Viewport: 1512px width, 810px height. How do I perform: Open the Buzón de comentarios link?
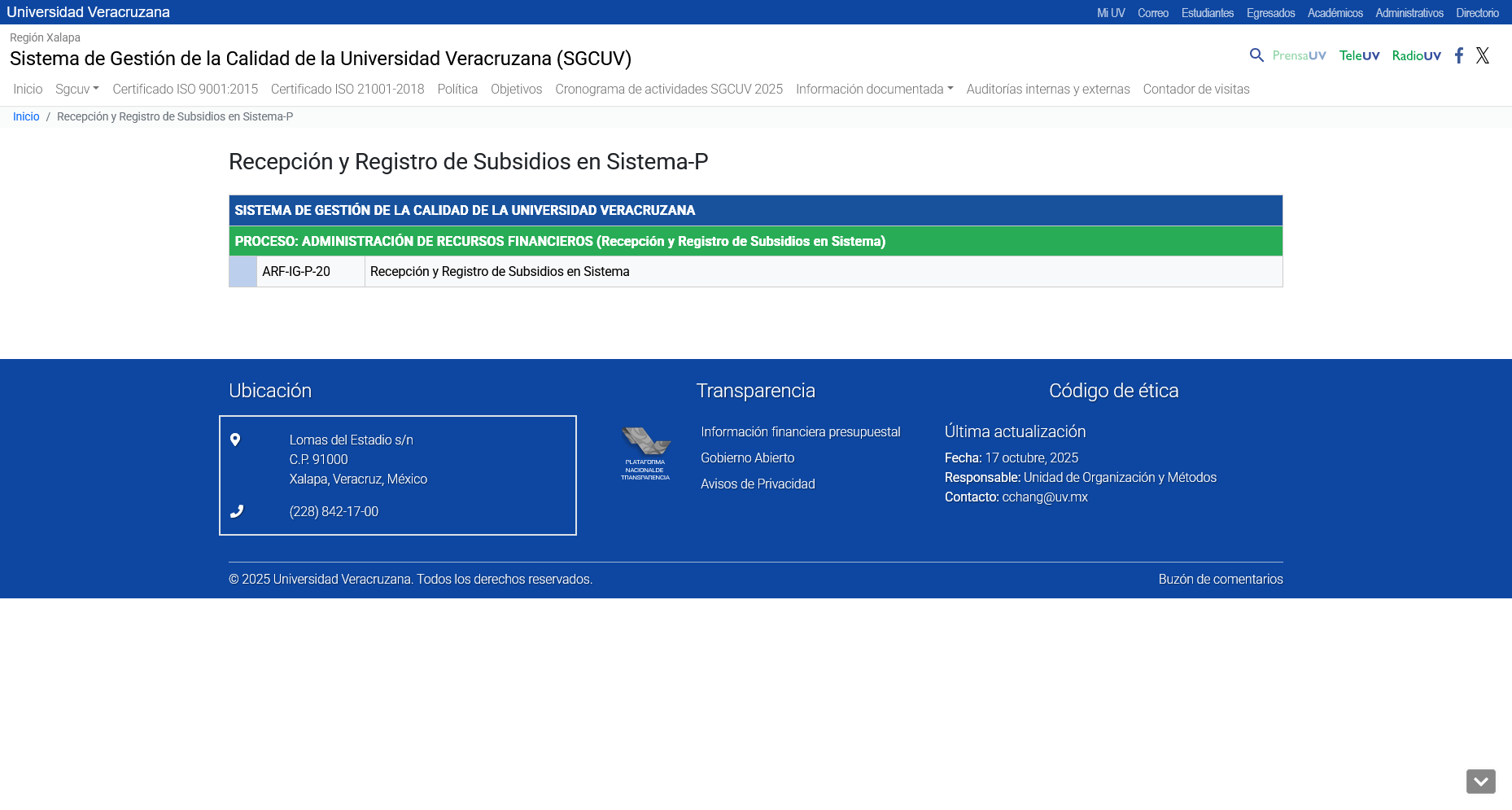(x=1220, y=580)
